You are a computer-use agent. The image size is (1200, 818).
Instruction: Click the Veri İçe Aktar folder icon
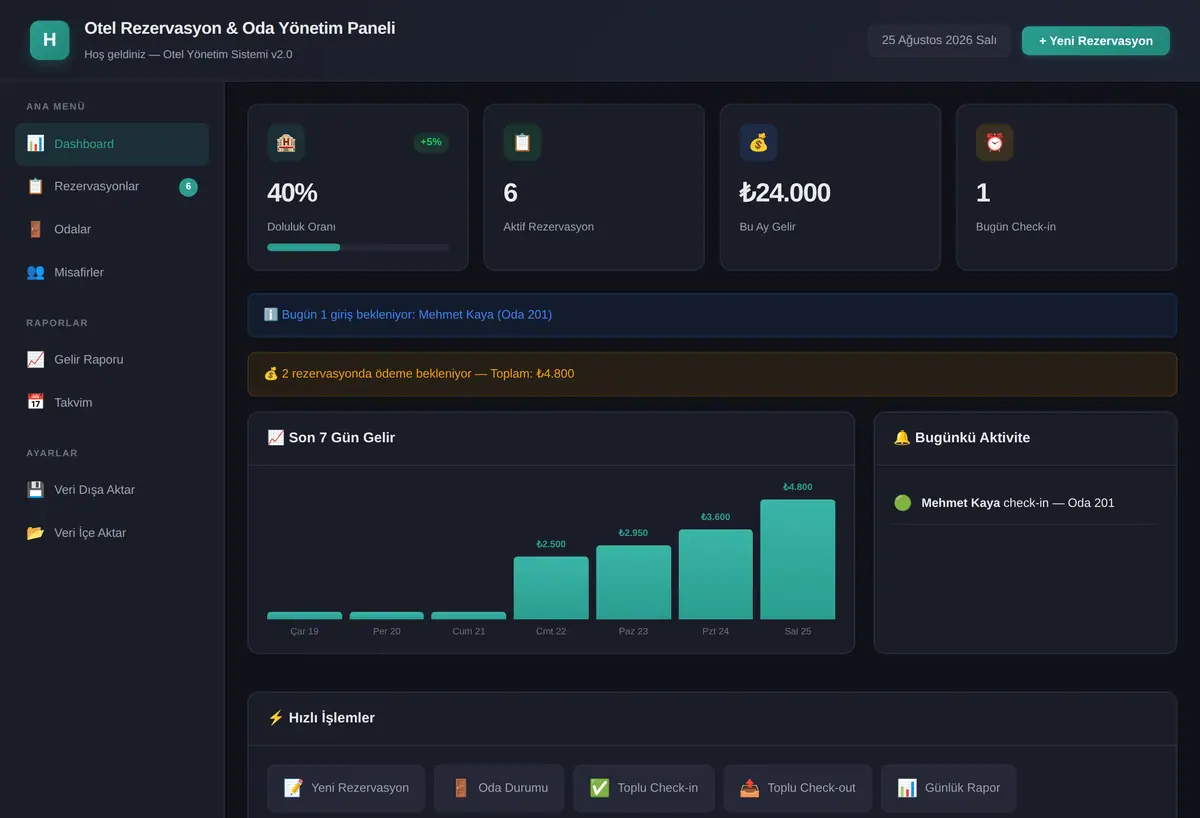click(x=35, y=533)
